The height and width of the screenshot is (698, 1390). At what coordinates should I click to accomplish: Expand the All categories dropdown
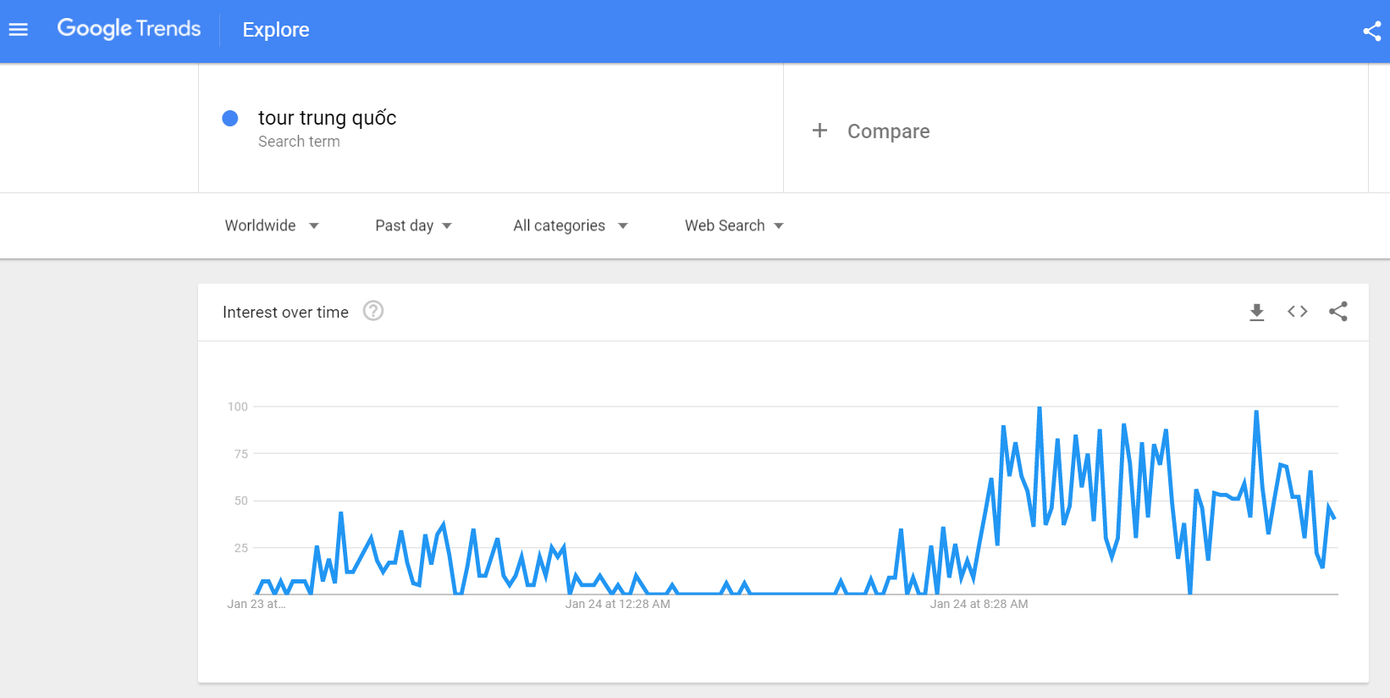(x=570, y=226)
